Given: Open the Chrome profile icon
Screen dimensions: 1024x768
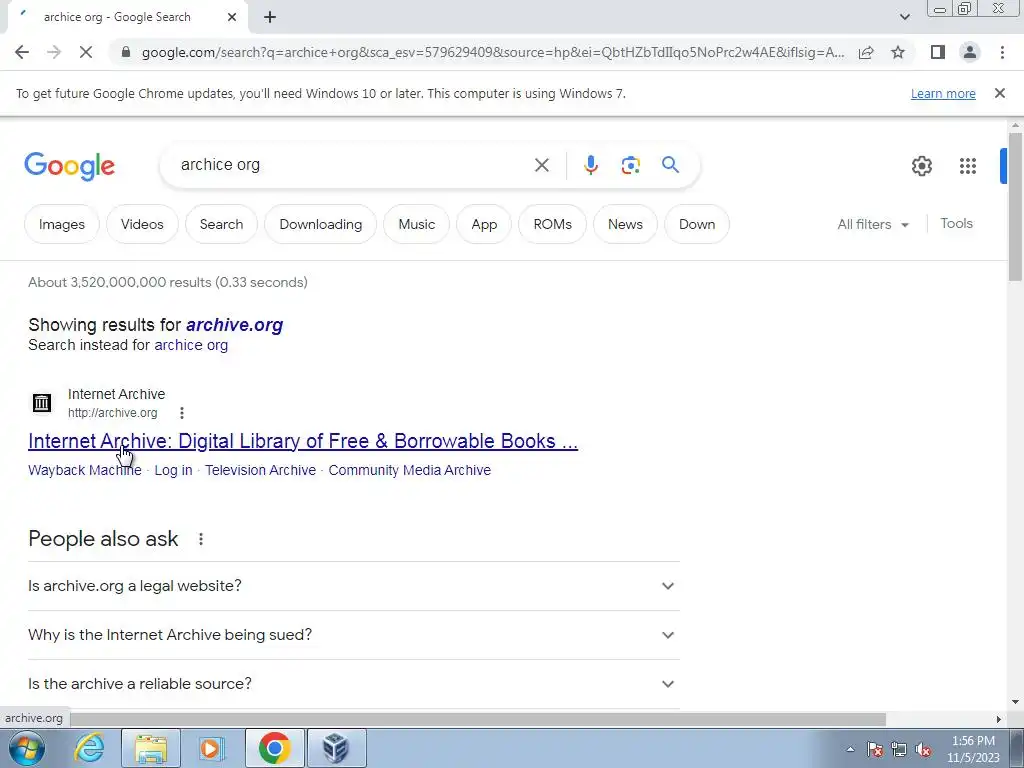Looking at the screenshot, I should coord(970,52).
